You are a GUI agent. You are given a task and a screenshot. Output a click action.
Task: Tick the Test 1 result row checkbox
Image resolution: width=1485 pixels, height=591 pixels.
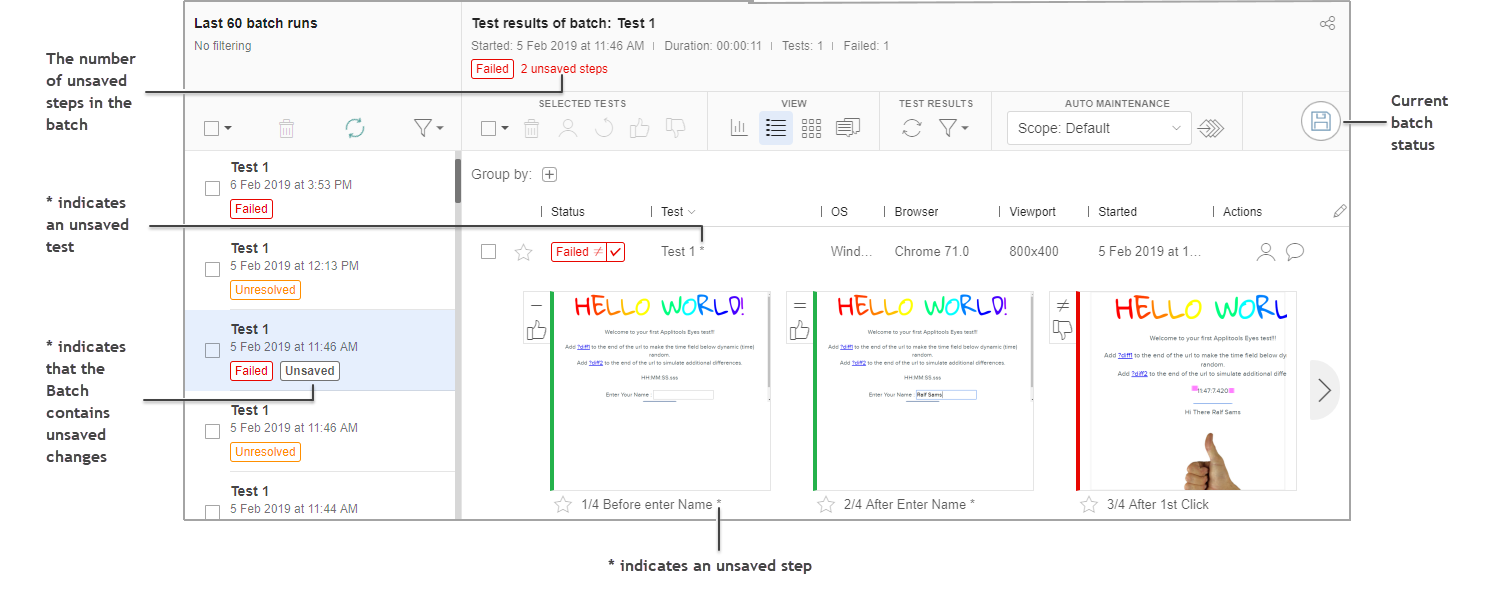(x=488, y=252)
